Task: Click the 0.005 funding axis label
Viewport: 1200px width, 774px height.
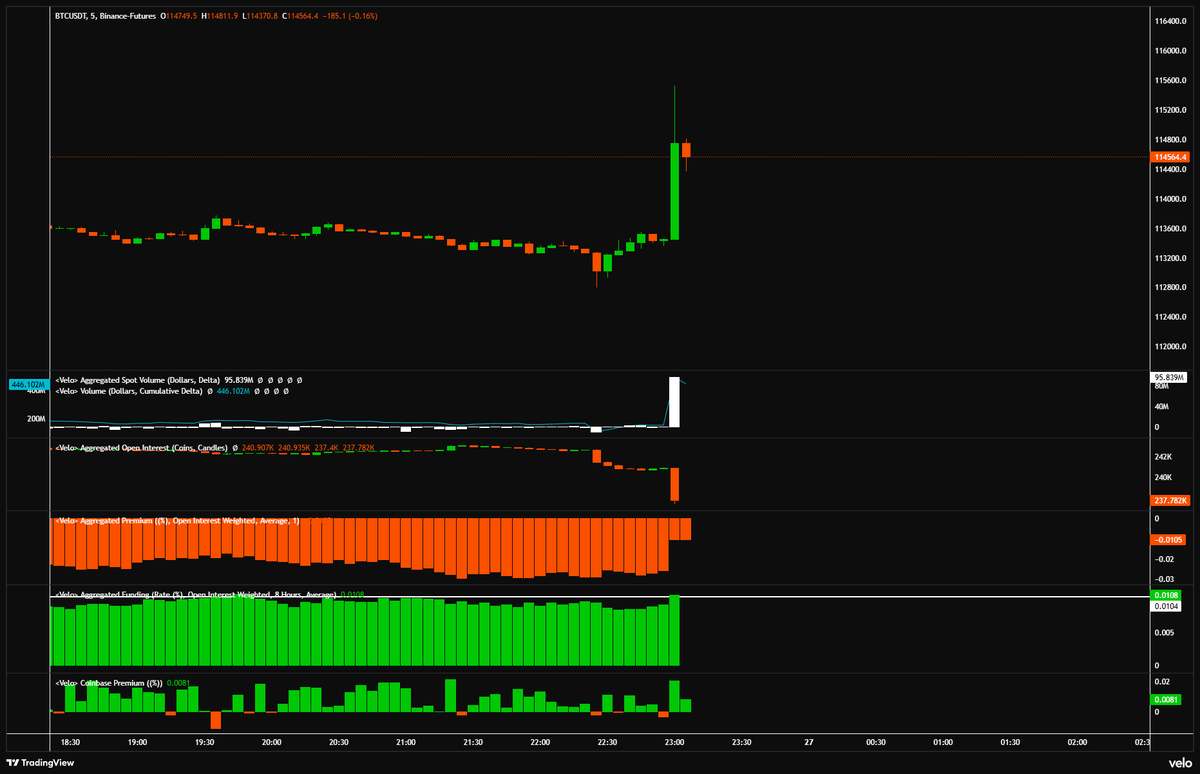Action: 1165,633
